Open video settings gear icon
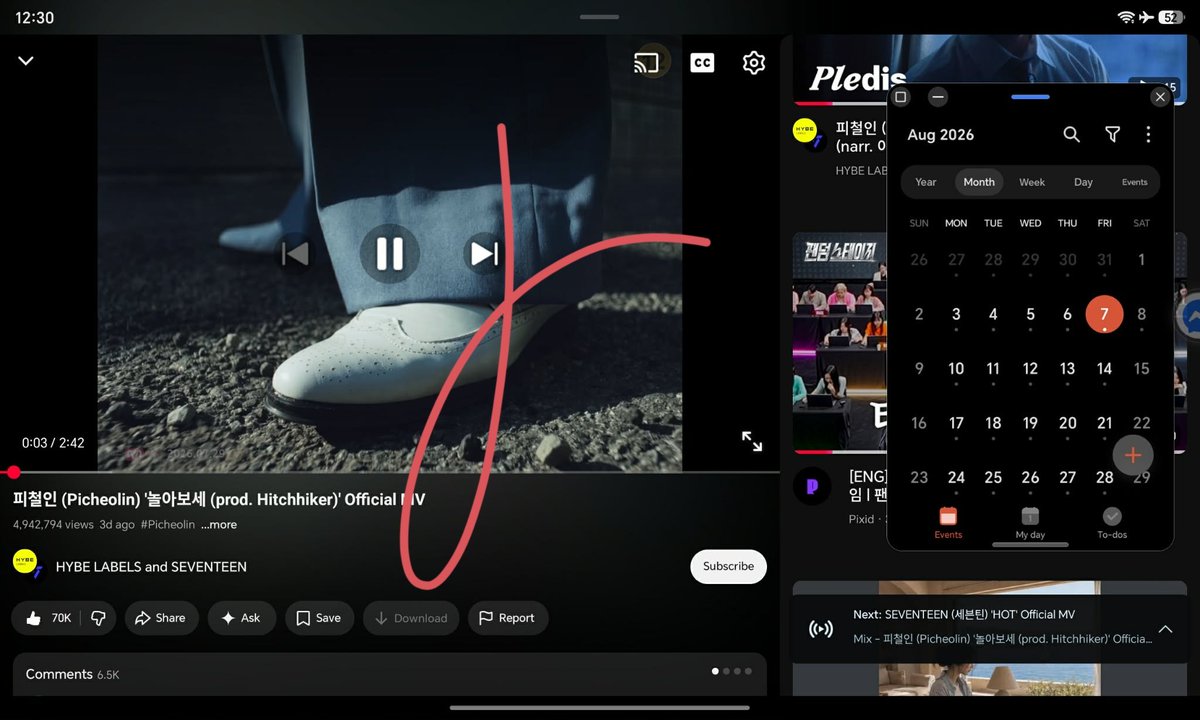The width and height of the screenshot is (1200, 720). coord(754,63)
